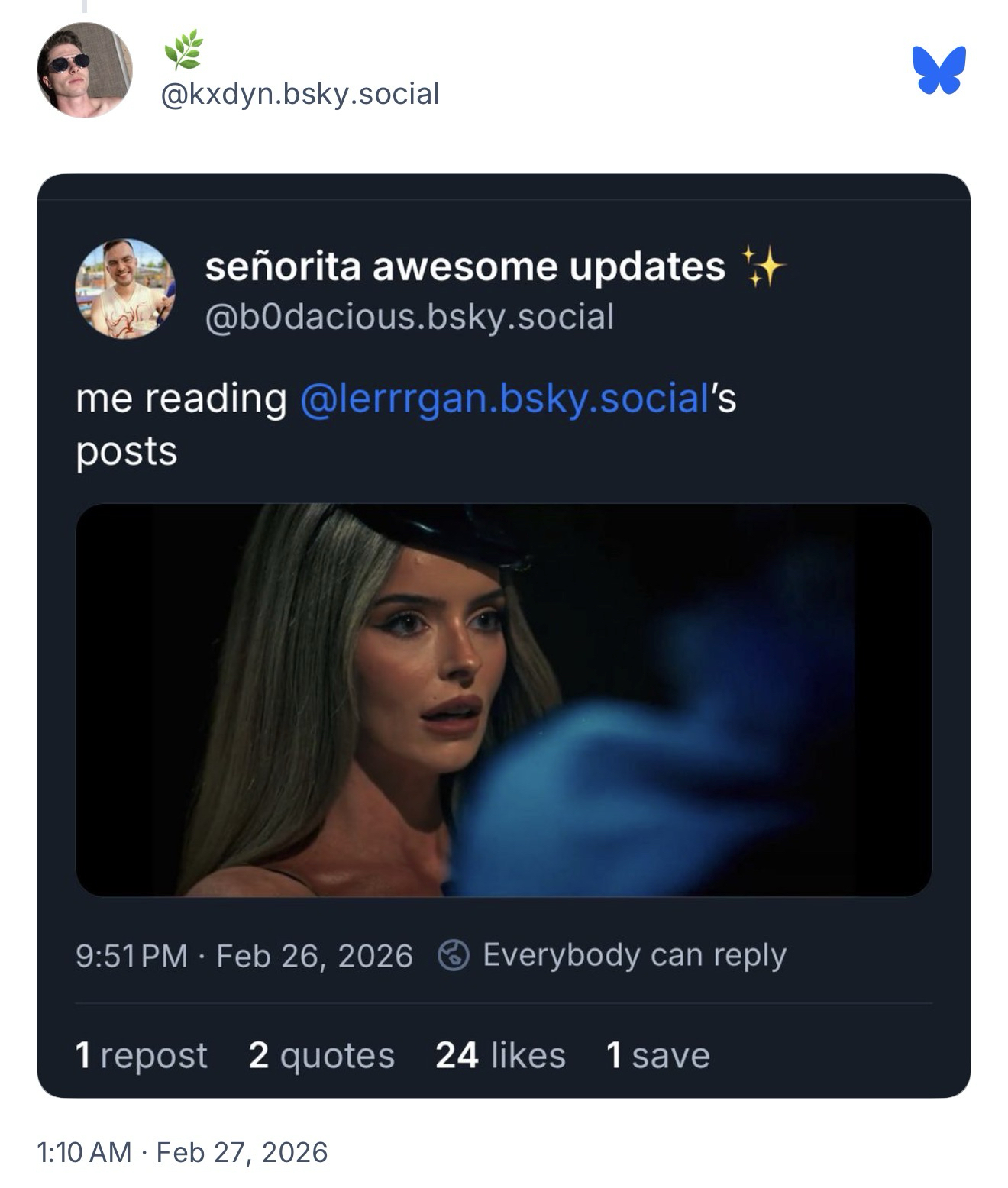Viewport: 1008px width, 1188px height.
Task: Open the 1:10 AM Feb 27, 2026 timestamp
Action: pos(183,1151)
